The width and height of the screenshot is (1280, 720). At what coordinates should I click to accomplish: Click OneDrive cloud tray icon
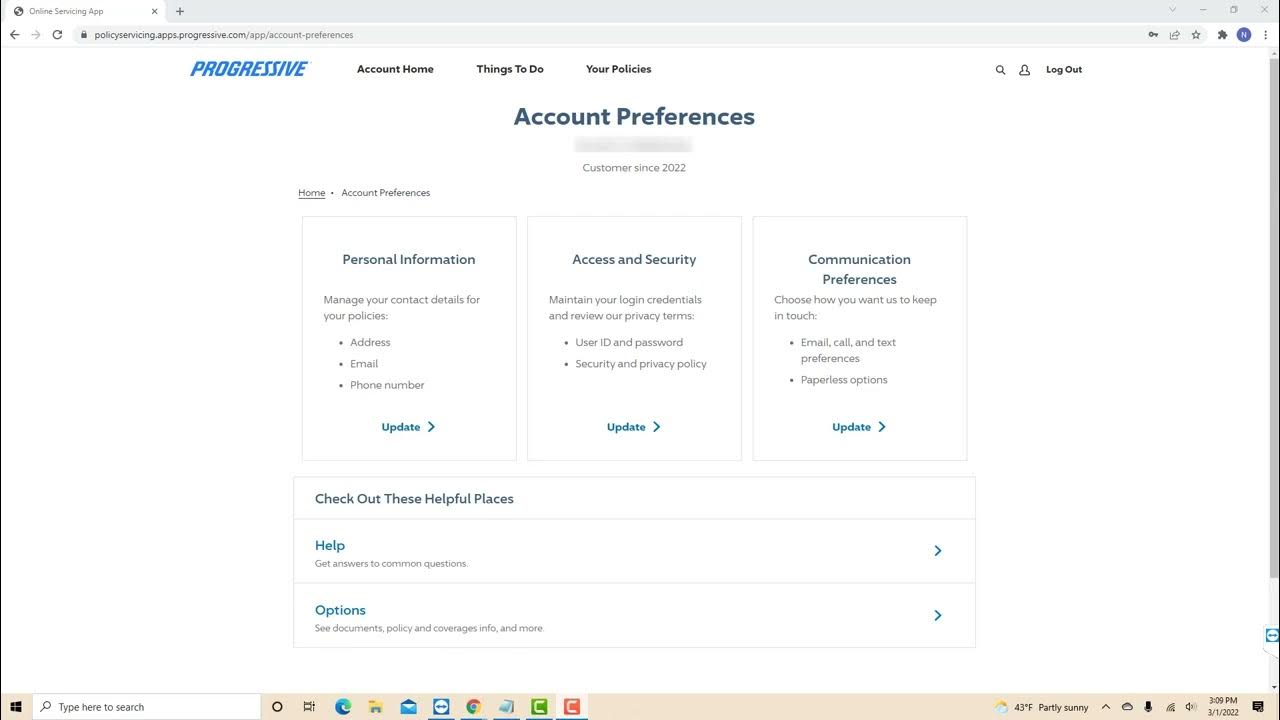click(1127, 707)
